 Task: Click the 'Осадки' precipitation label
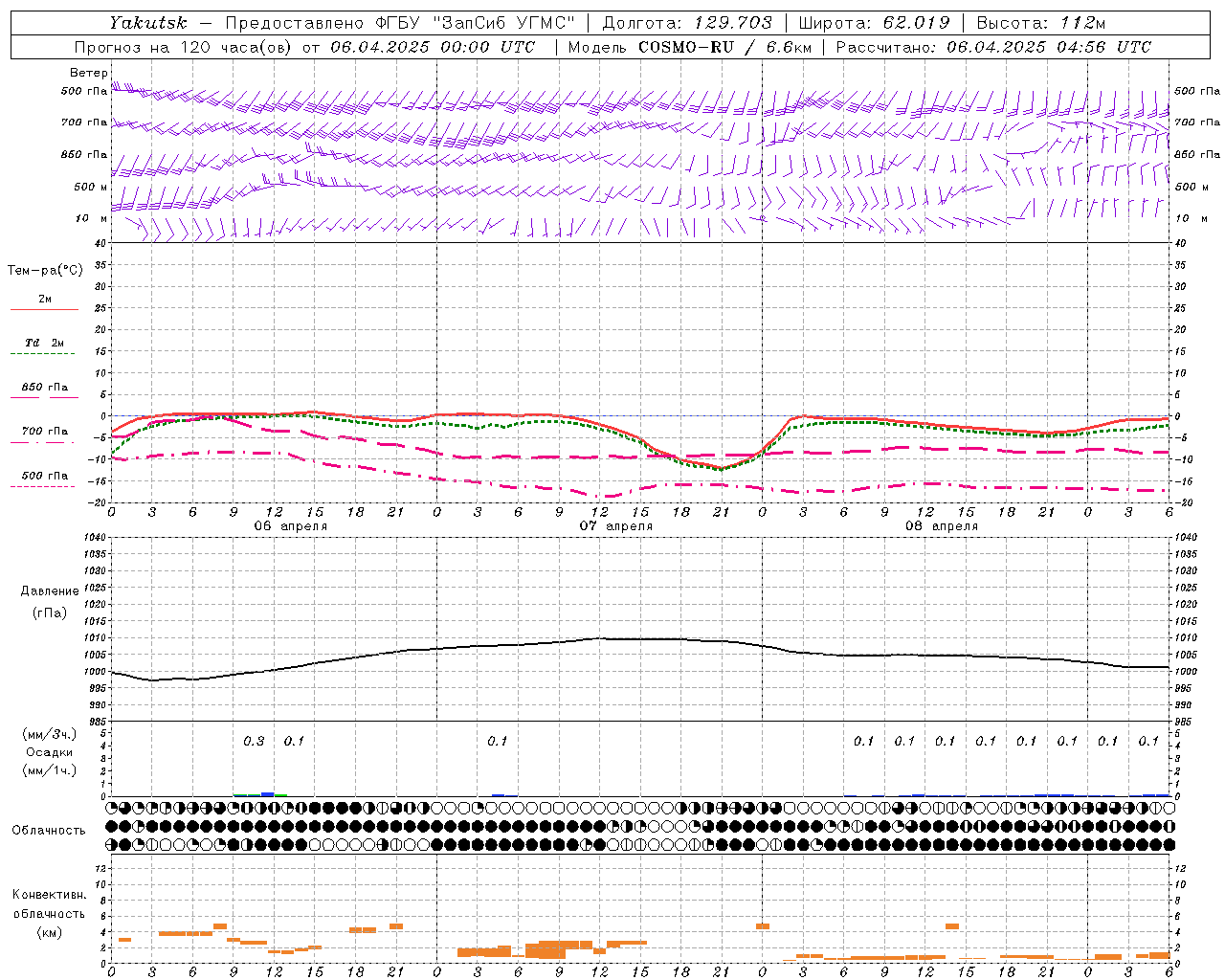tap(50, 752)
